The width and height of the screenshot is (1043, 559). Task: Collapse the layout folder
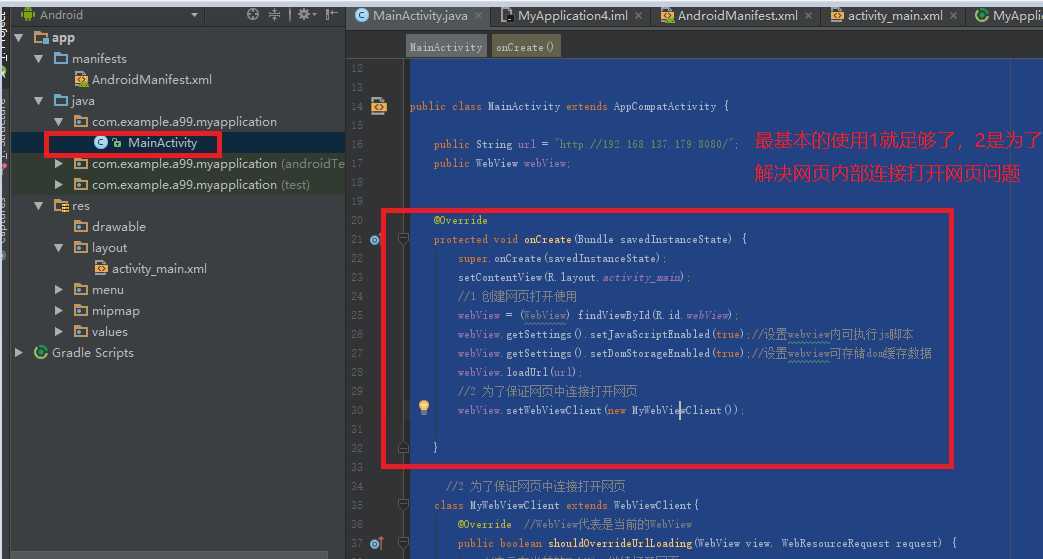(59, 248)
